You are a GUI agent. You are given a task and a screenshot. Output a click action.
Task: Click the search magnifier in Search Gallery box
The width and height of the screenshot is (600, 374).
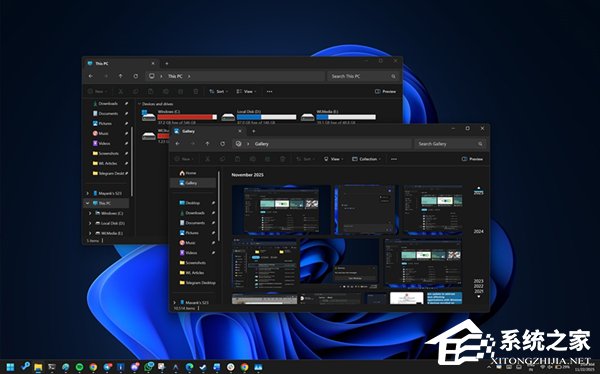[x=480, y=144]
